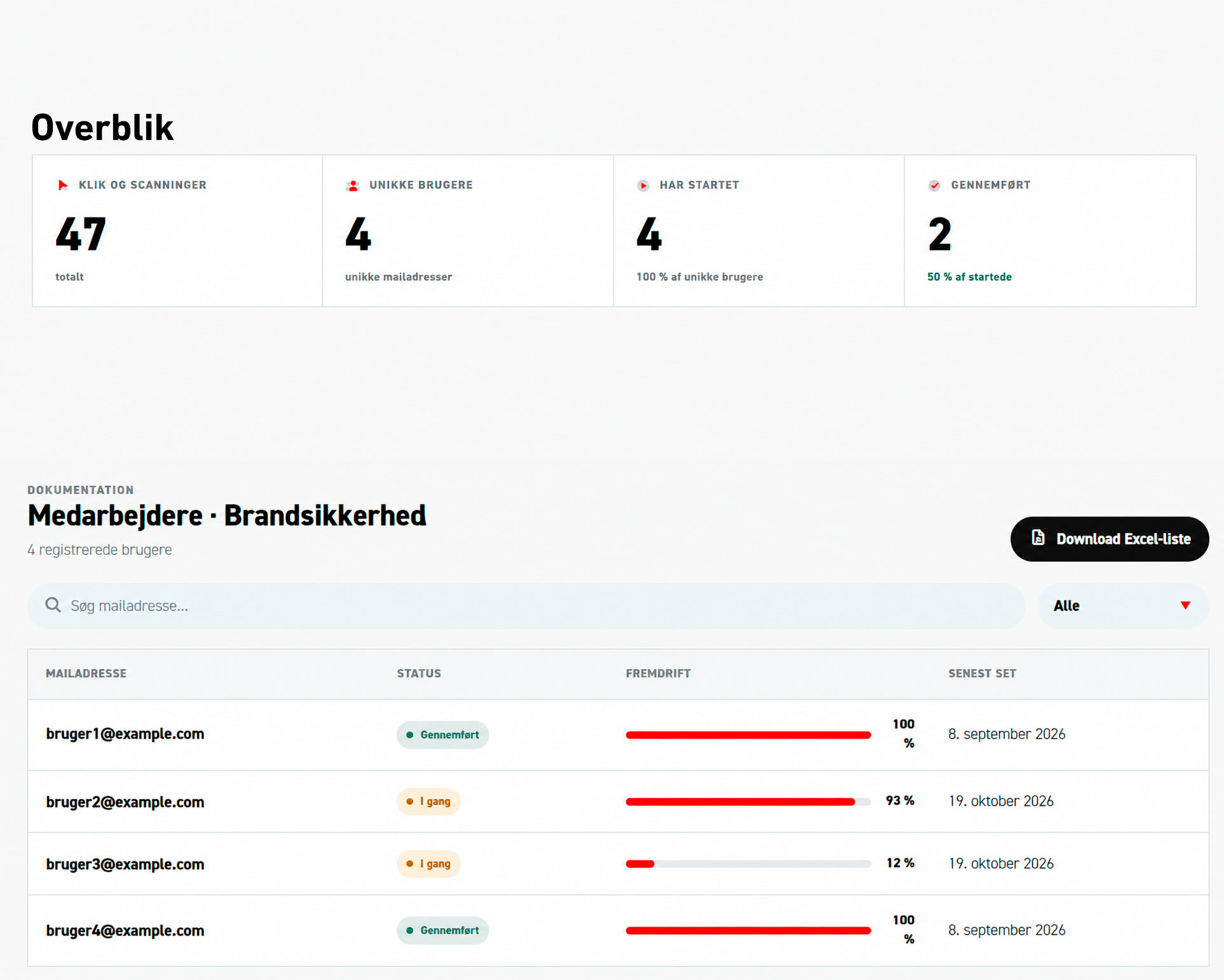Click the checkmark icon beside Gennemført
The image size is (1224, 980).
[x=934, y=186]
